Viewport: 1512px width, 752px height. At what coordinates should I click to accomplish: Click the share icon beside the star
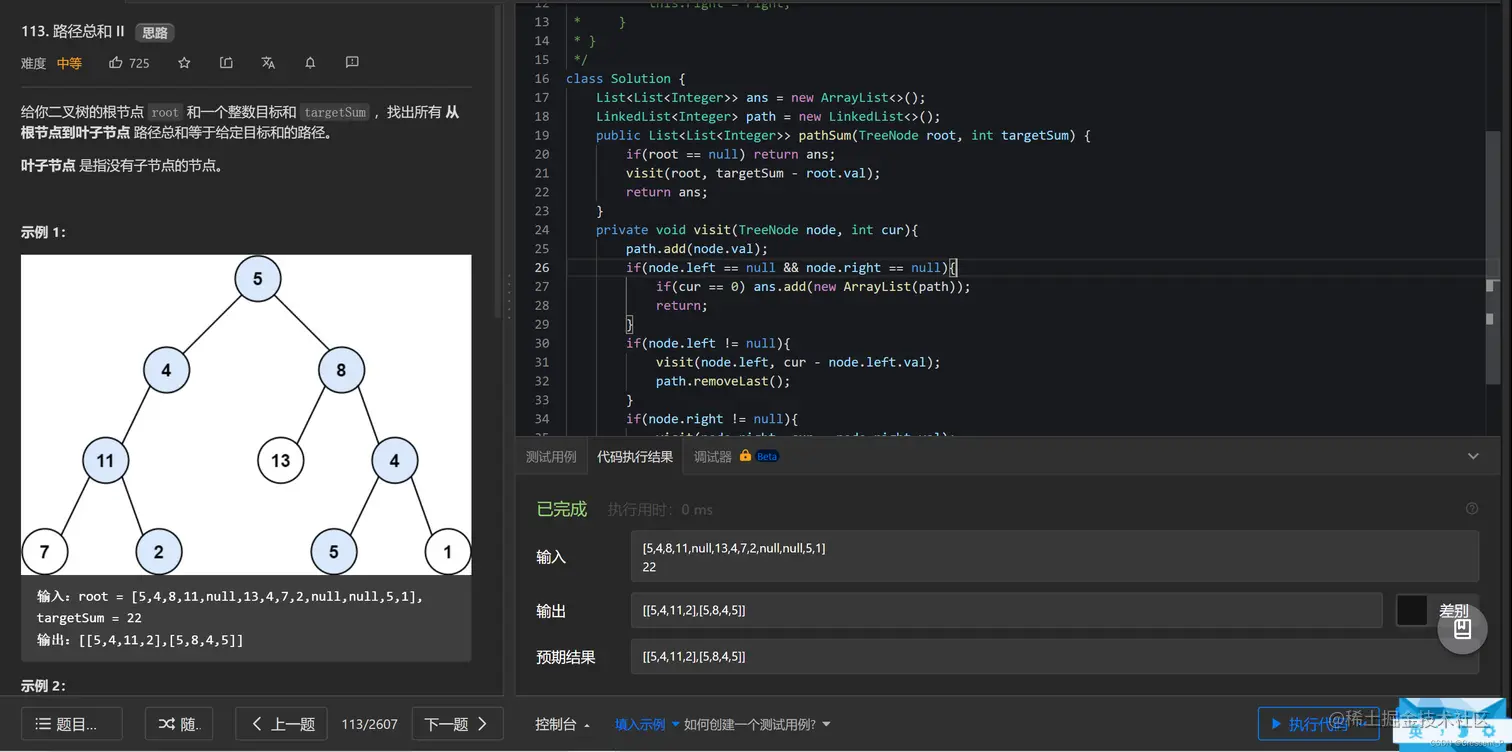226,63
